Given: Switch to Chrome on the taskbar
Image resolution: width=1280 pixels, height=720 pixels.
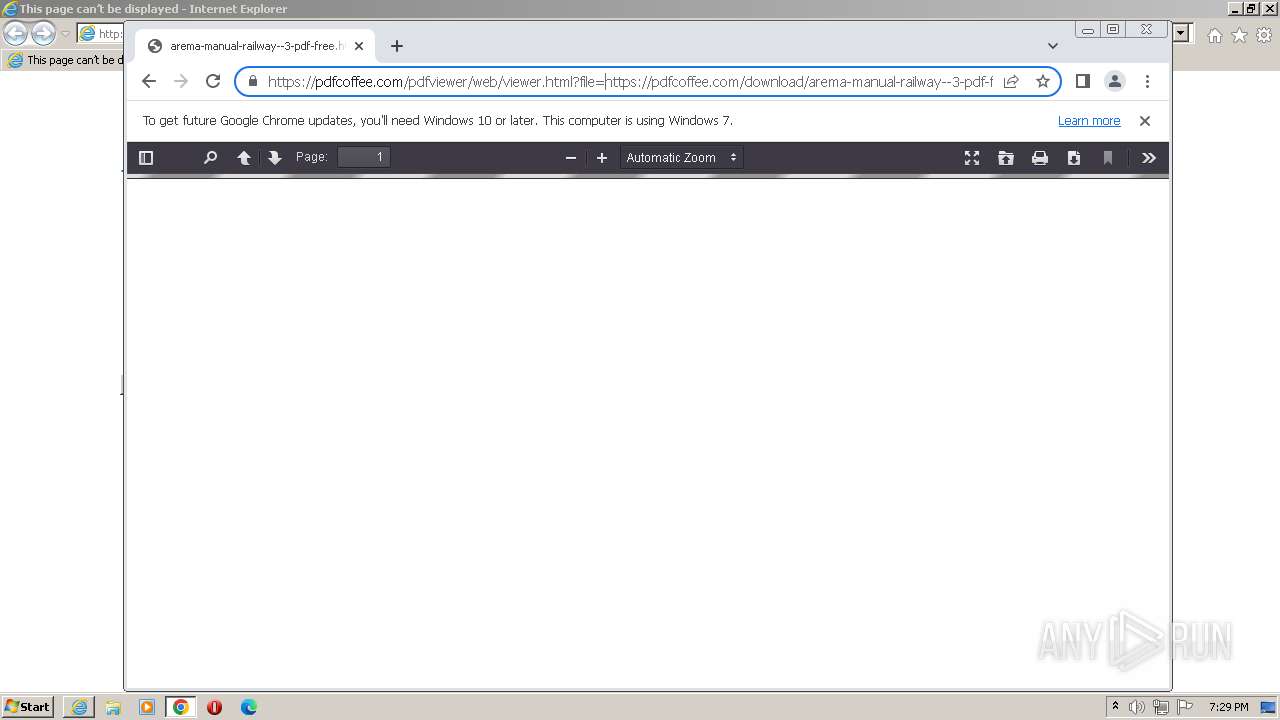Looking at the screenshot, I should point(181,707).
